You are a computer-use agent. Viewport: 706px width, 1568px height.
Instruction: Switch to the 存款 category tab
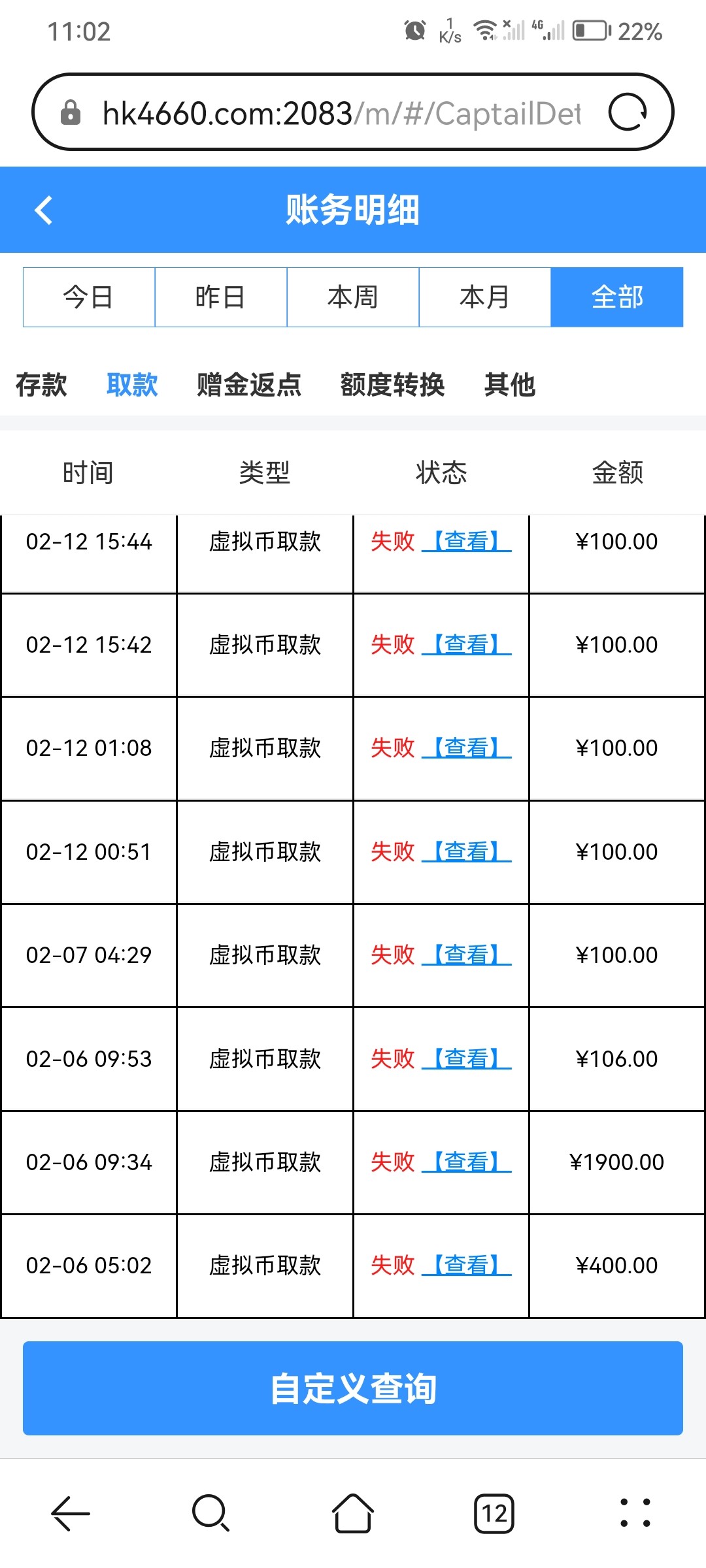click(x=41, y=385)
